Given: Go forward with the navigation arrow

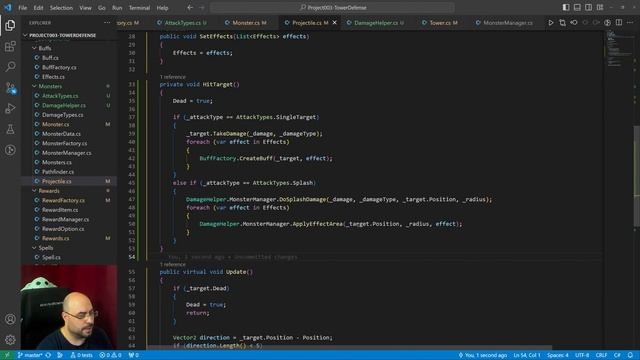Looking at the screenshot, I should [202, 7].
